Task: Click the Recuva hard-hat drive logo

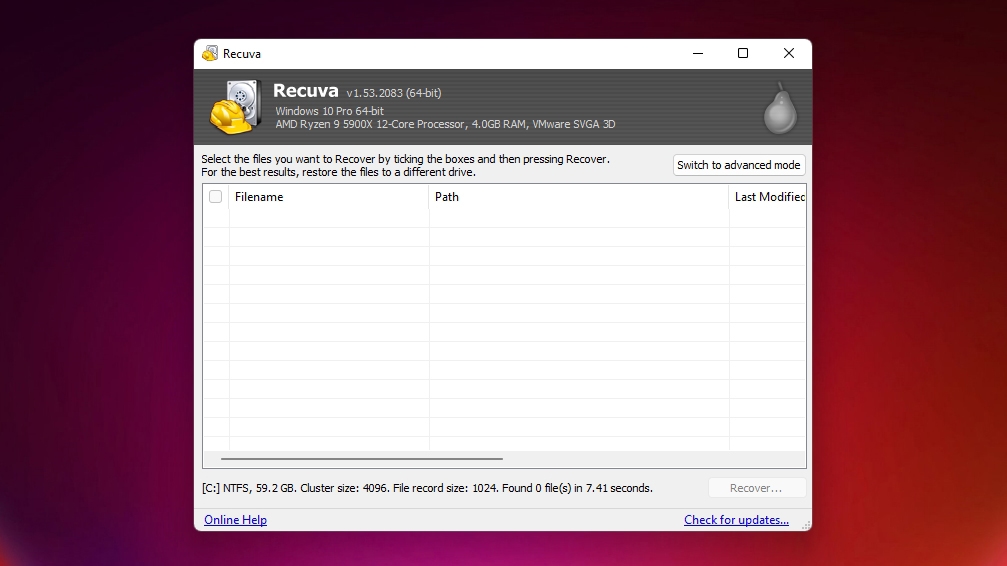Action: click(x=235, y=107)
